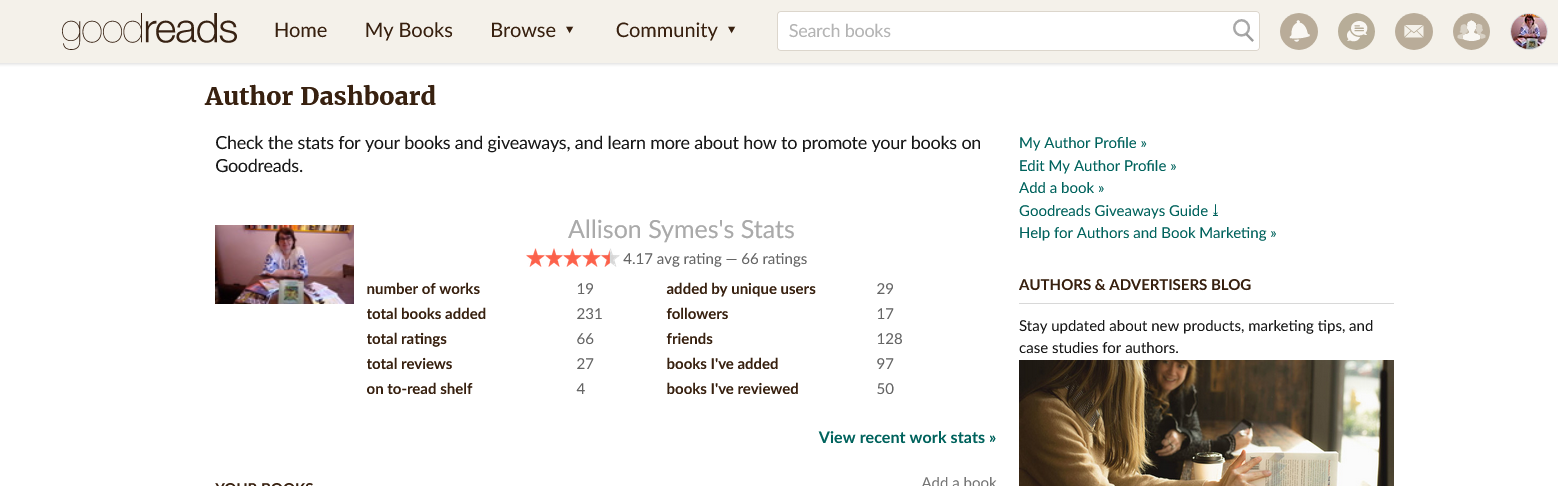Focus the Search books input field
Screen dimensions: 1558x486
[x=1003, y=31]
